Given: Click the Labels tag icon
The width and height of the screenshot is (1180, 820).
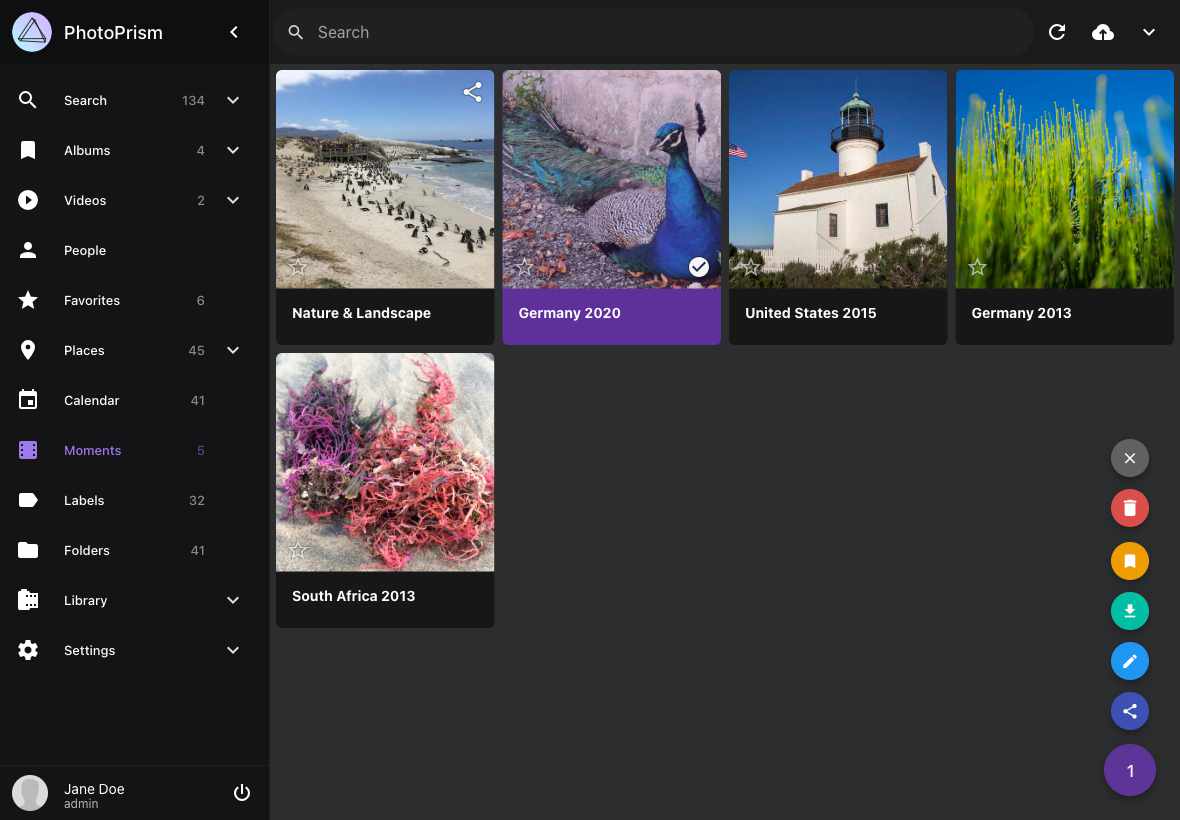Looking at the screenshot, I should point(28,500).
